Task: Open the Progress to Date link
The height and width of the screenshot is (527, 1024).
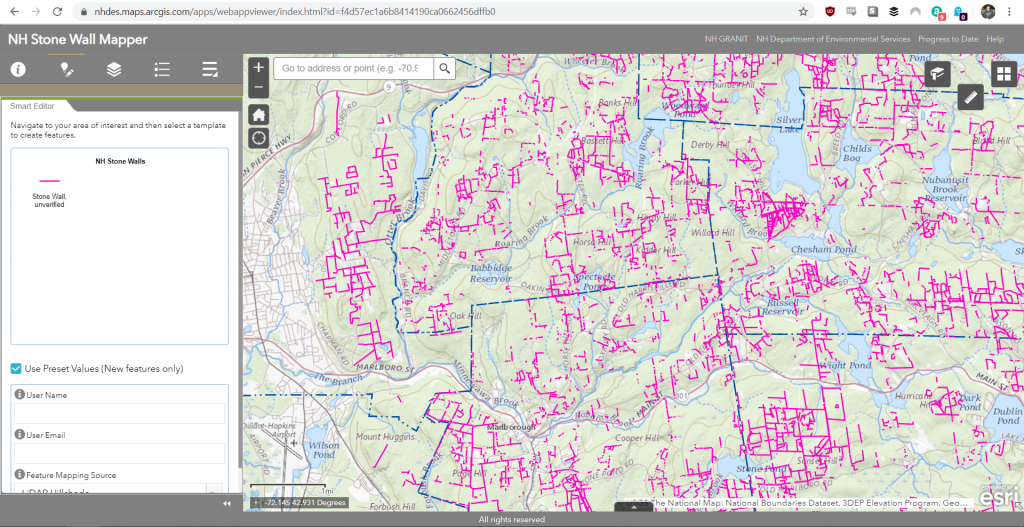Action: (948, 39)
